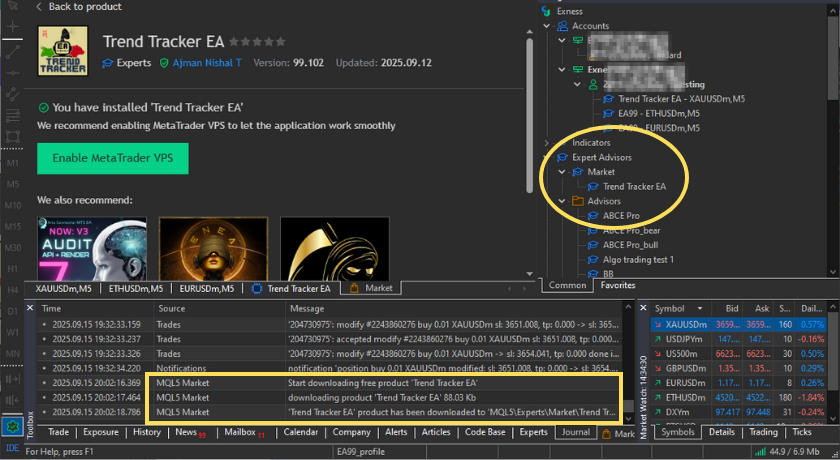Open the Market tab beside chart tabs
840x460 pixels.
(x=371, y=288)
